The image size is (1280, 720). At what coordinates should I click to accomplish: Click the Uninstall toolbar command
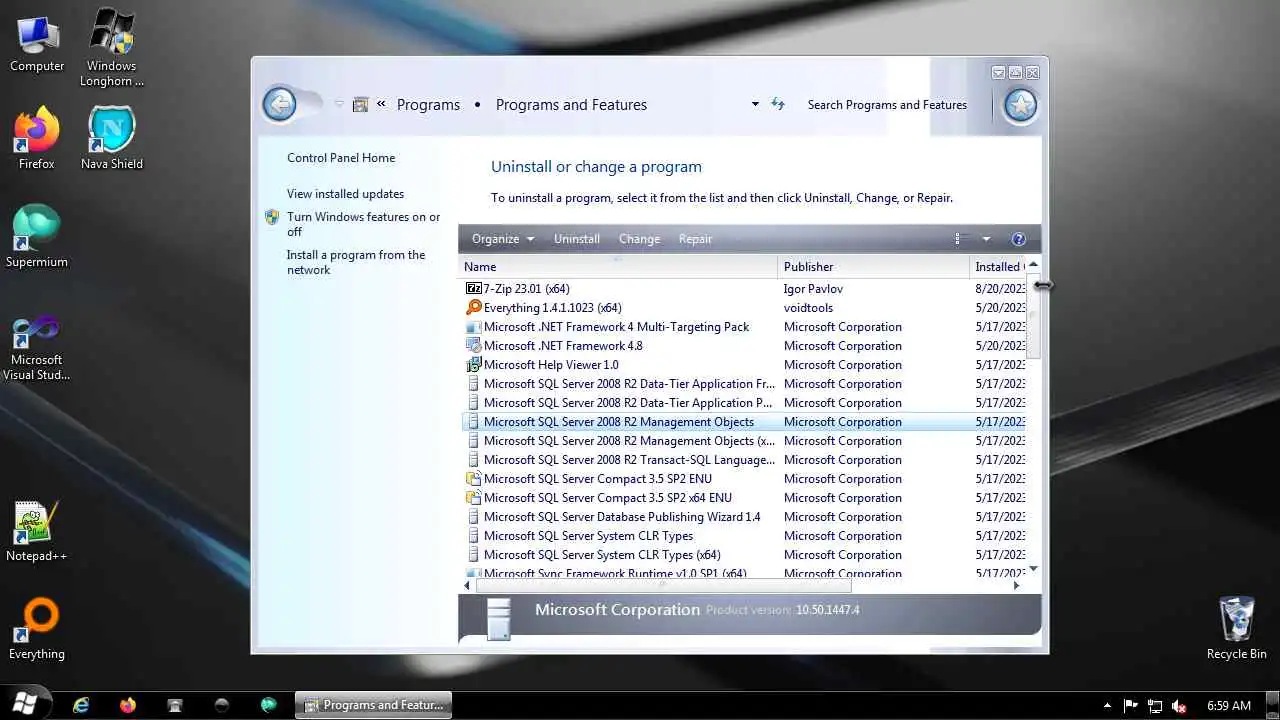coord(577,239)
